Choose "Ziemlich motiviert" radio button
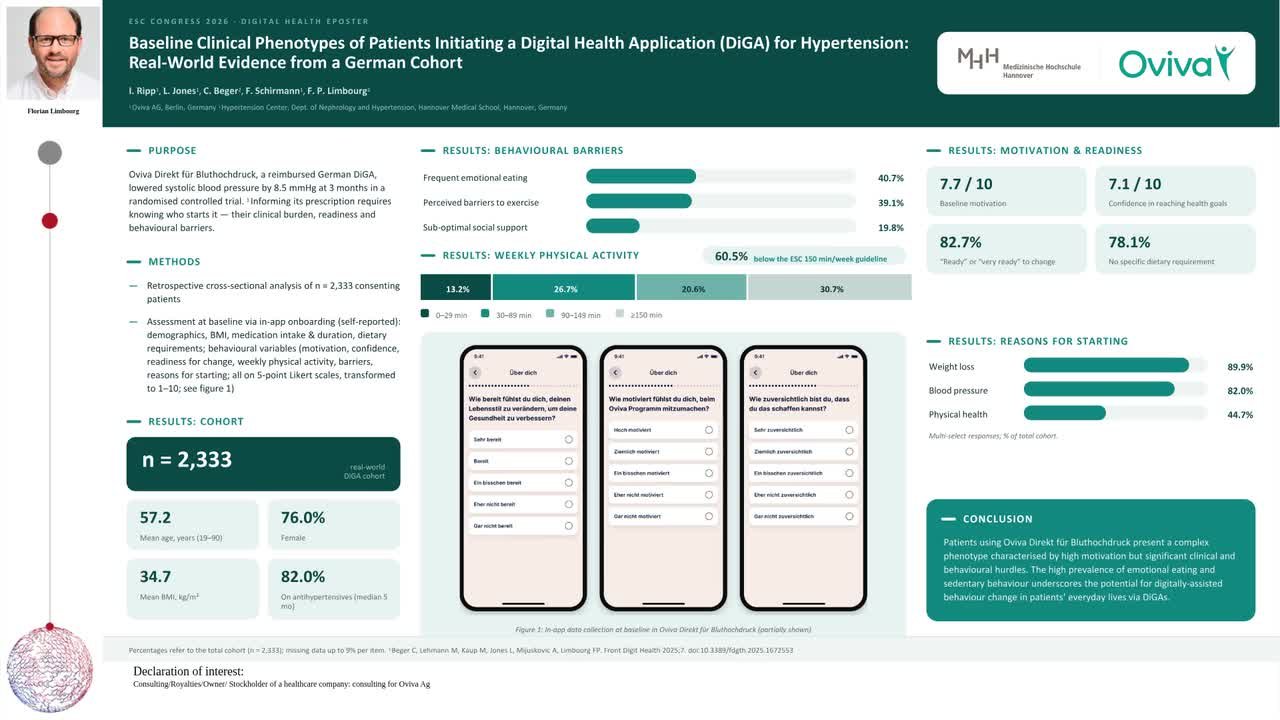1280x720 pixels. (709, 451)
